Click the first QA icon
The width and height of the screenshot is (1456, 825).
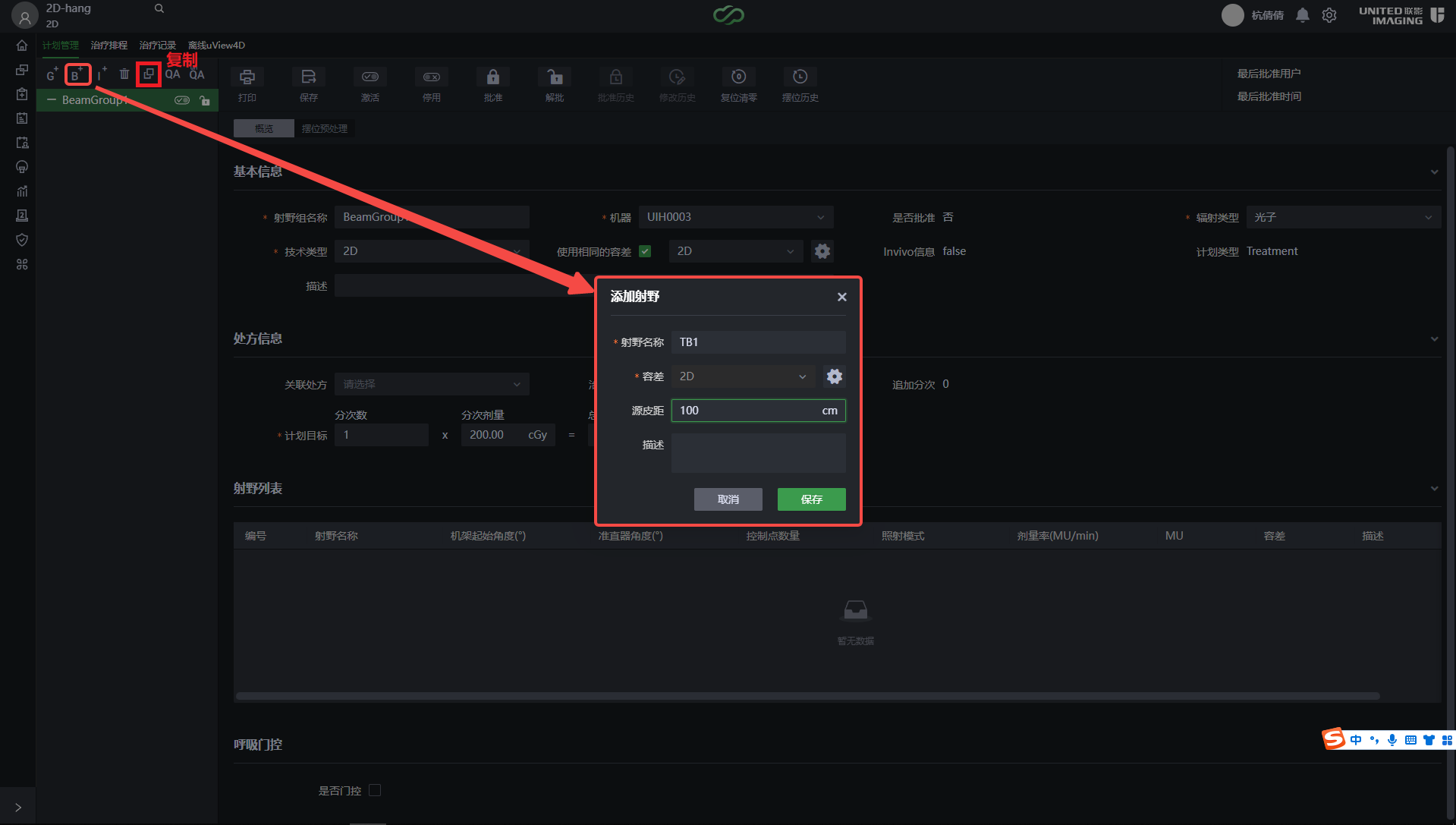pos(172,74)
